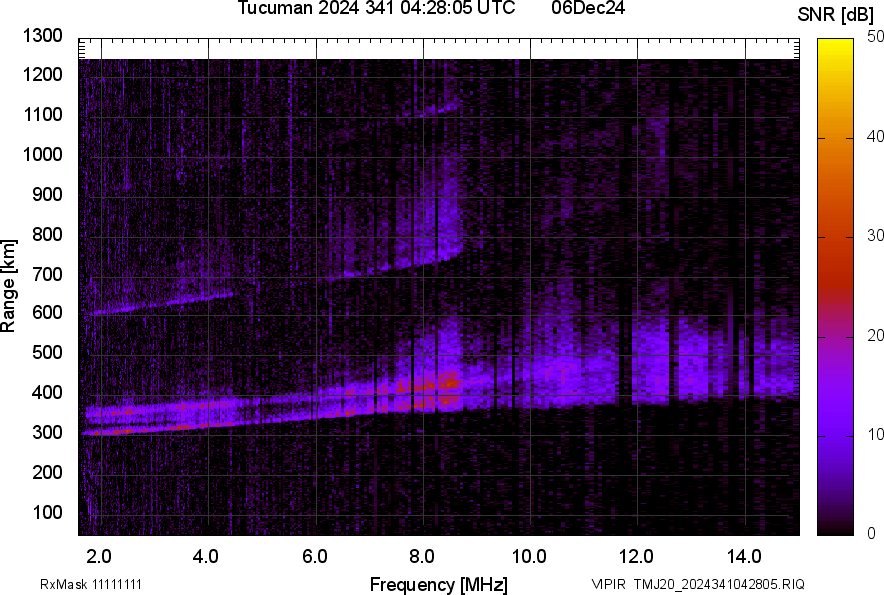The image size is (884, 595).
Task: Click the range tick label '500'
Action: pos(47,352)
